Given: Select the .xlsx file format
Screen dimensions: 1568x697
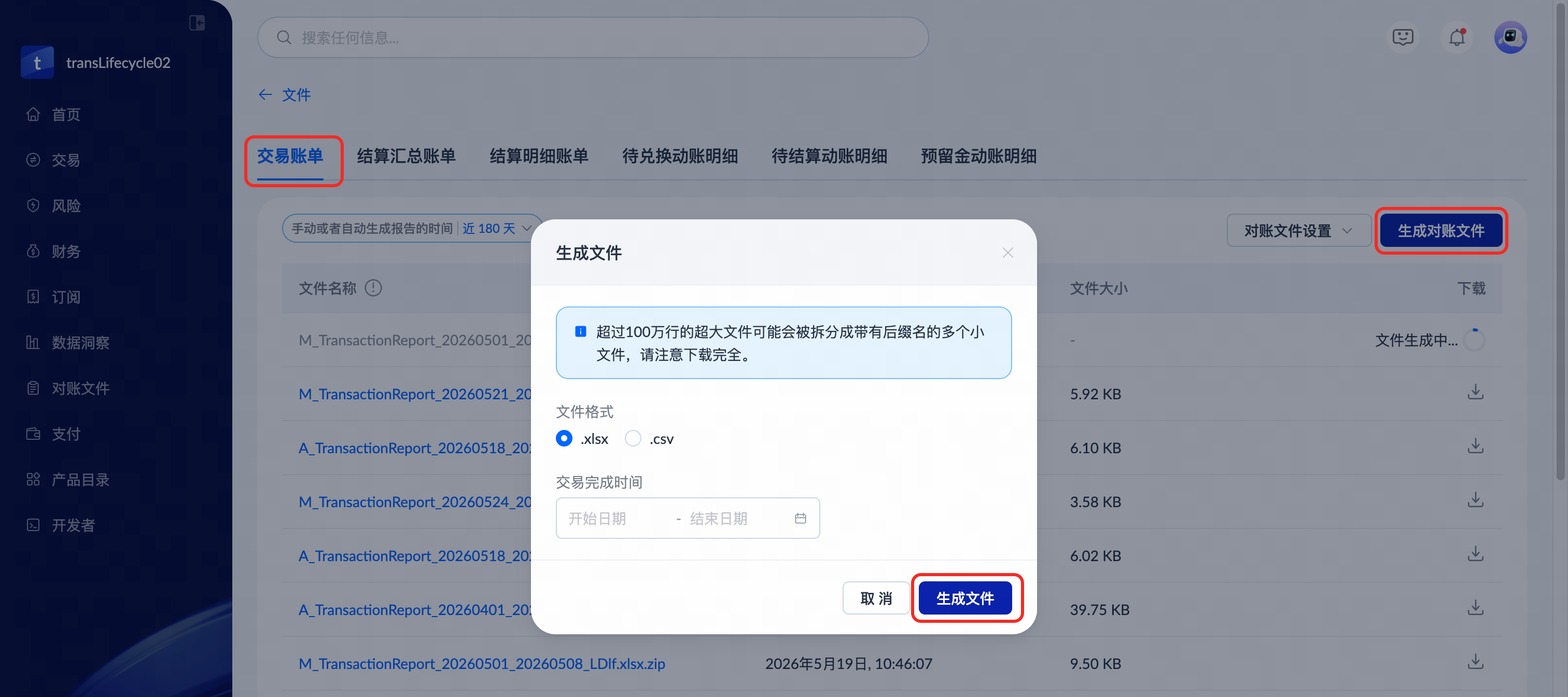Looking at the screenshot, I should click(564, 438).
